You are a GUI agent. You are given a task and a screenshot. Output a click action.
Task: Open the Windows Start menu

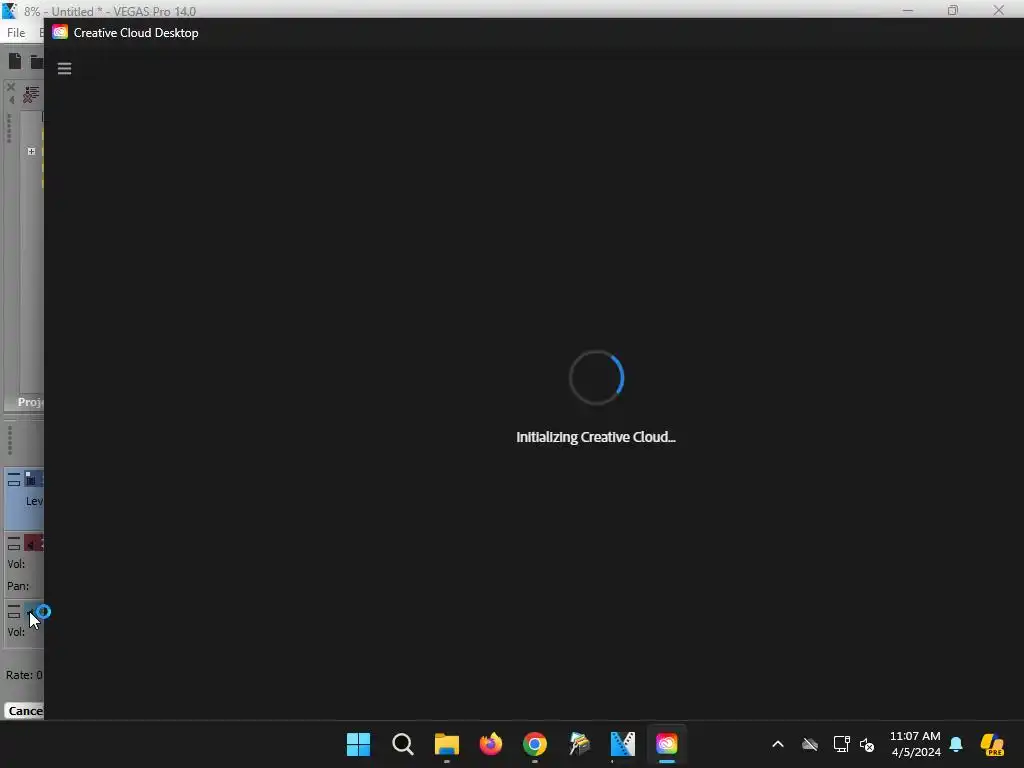point(358,744)
